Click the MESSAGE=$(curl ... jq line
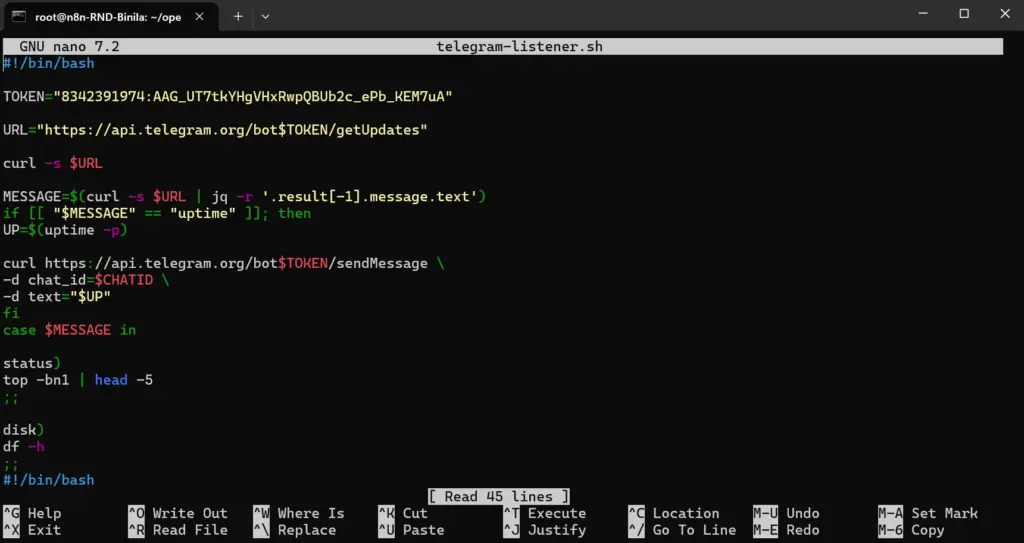The image size is (1024, 543). (245, 197)
